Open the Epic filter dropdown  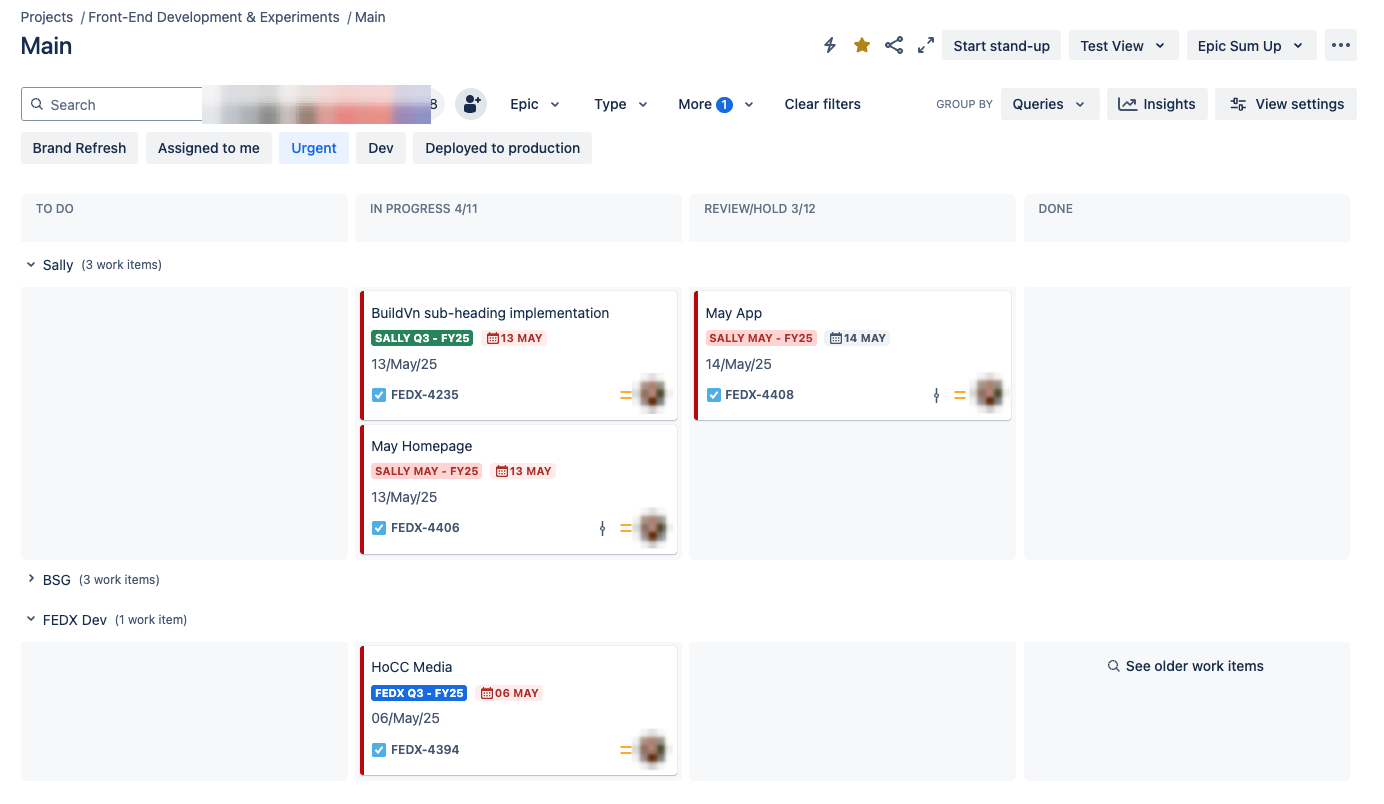535,104
